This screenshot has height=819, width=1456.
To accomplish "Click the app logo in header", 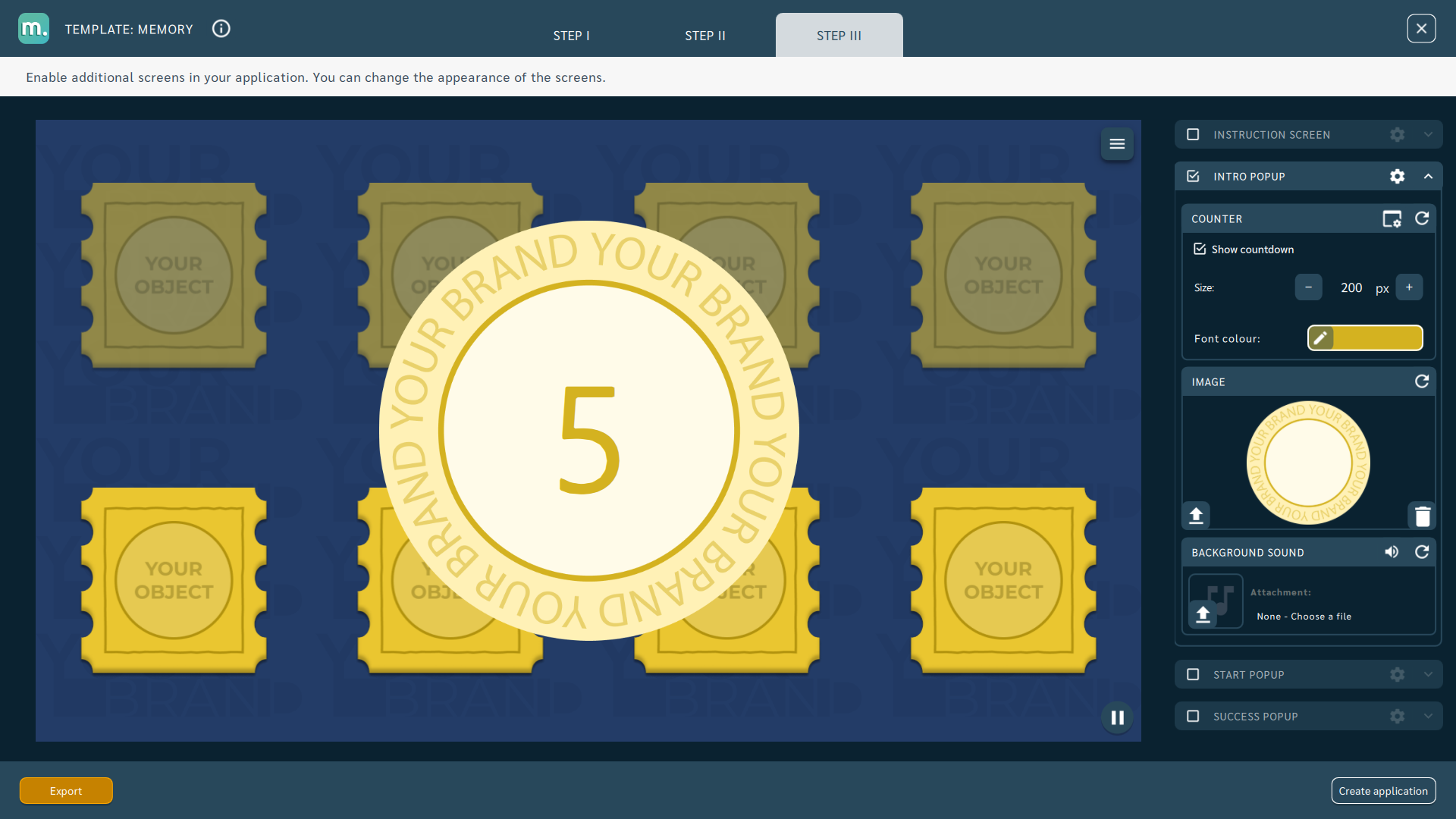I will click(33, 29).
